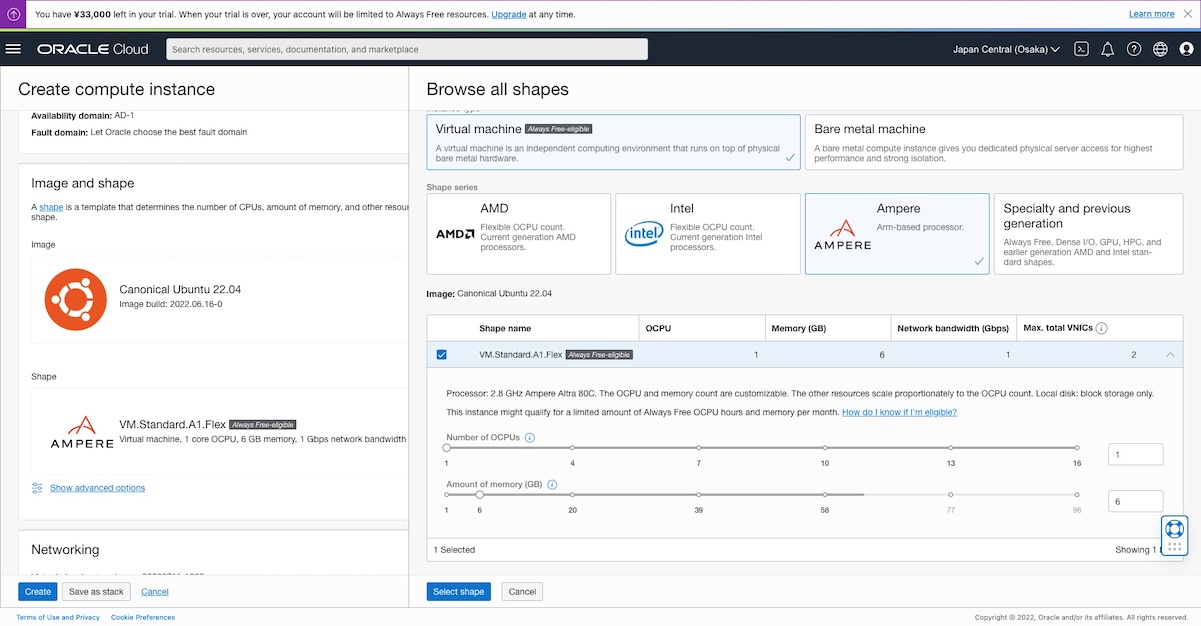Screen dimensions: 1201x626
Task: Click the info icon beside Number of OCPUs
Action: click(x=530, y=438)
